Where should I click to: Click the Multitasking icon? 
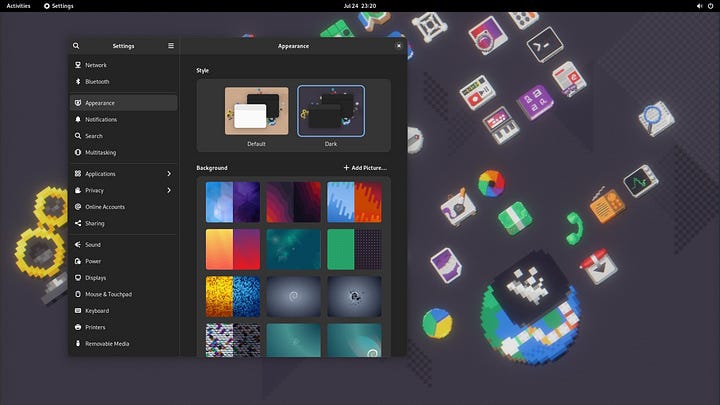78,152
